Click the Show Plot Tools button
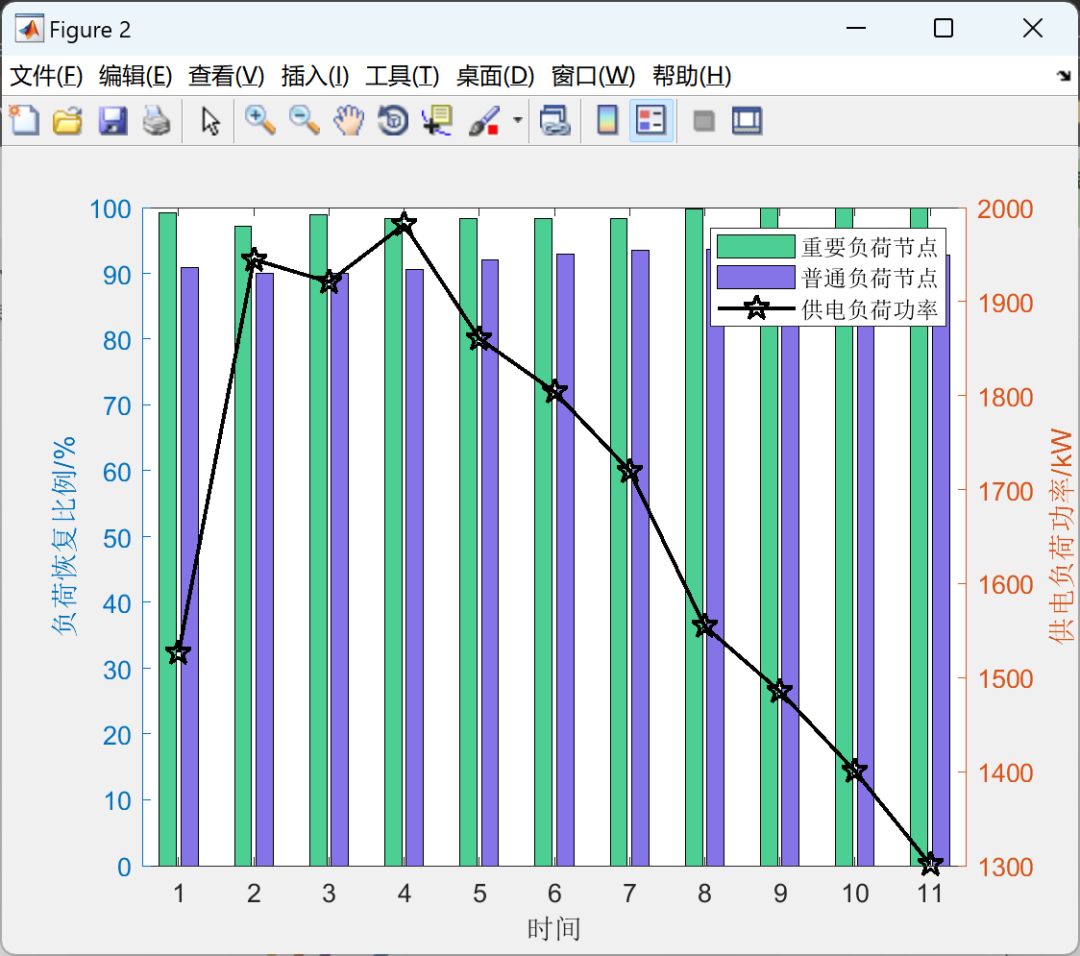 [x=747, y=121]
